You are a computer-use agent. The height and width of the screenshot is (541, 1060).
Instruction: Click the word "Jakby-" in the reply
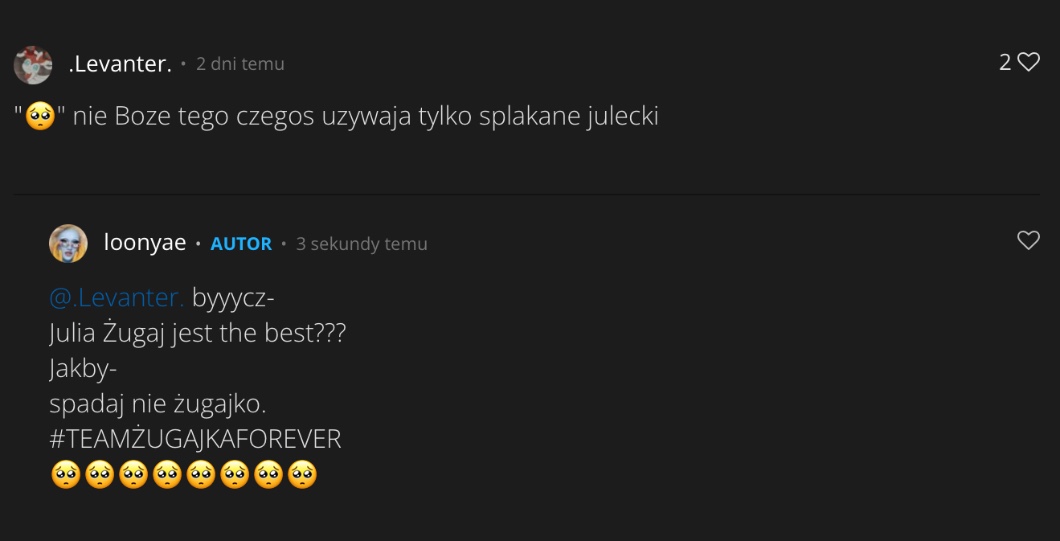pos(83,369)
